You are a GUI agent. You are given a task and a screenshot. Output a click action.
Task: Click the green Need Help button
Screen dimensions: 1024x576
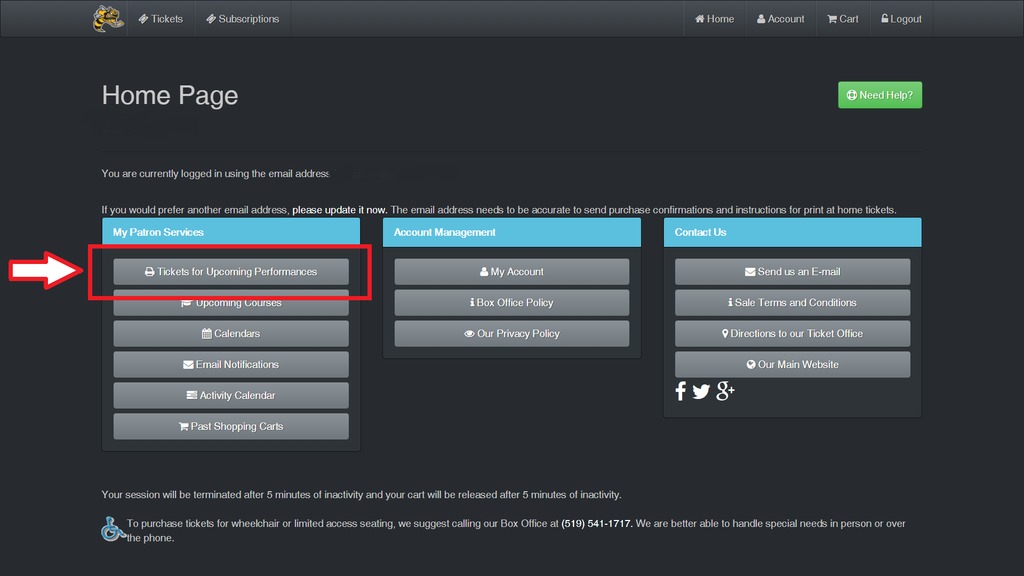point(879,95)
